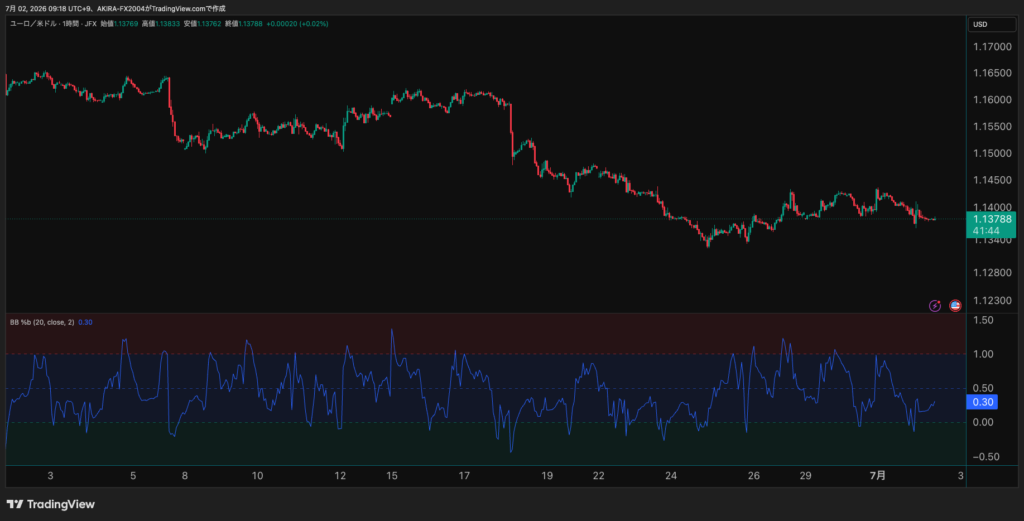Click the 1.17000 price scale label
1024x521 pixels.
992,47
